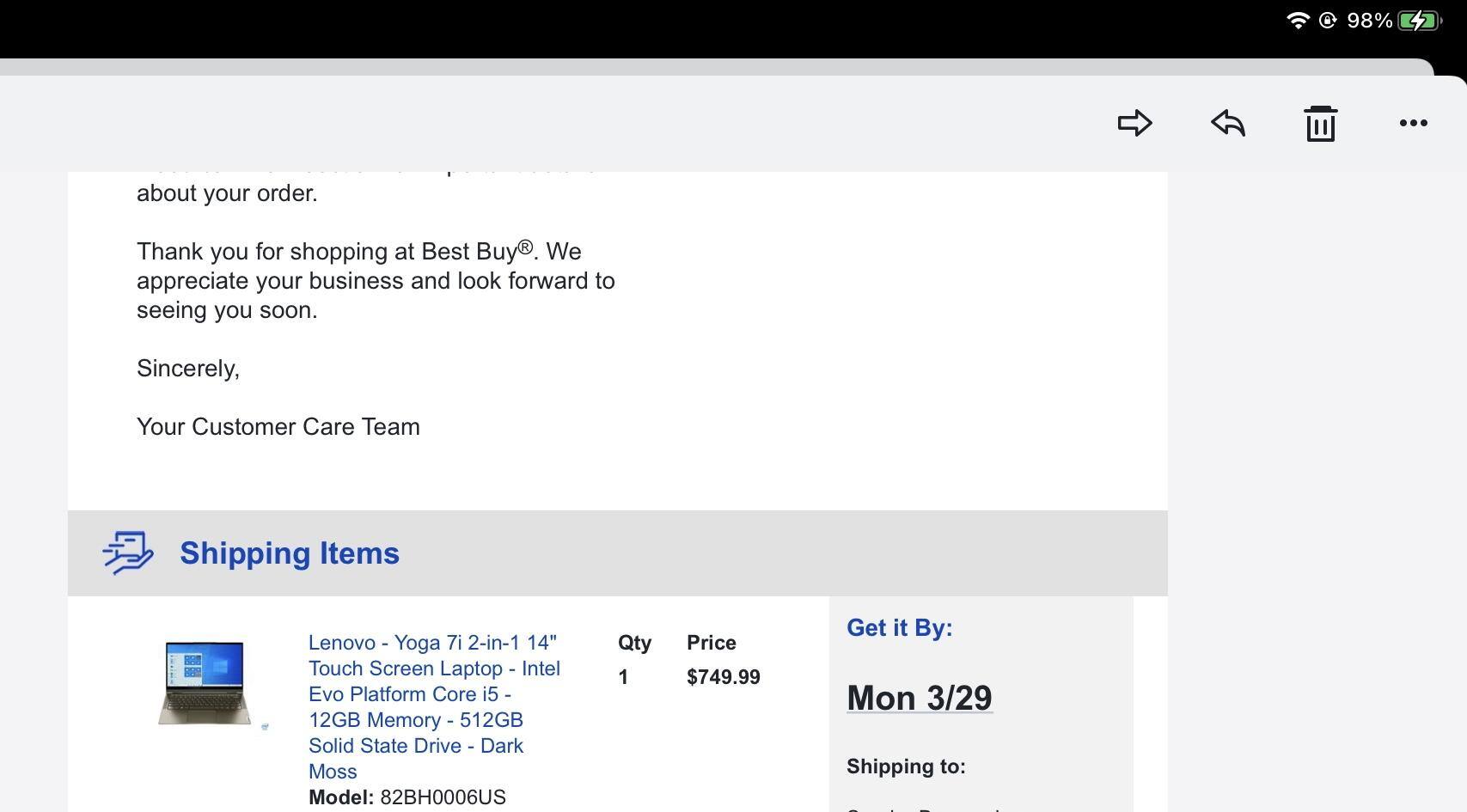This screenshot has height=812, width=1467.
Task: Tap the Your Customer Care Team signature
Action: tap(278, 427)
